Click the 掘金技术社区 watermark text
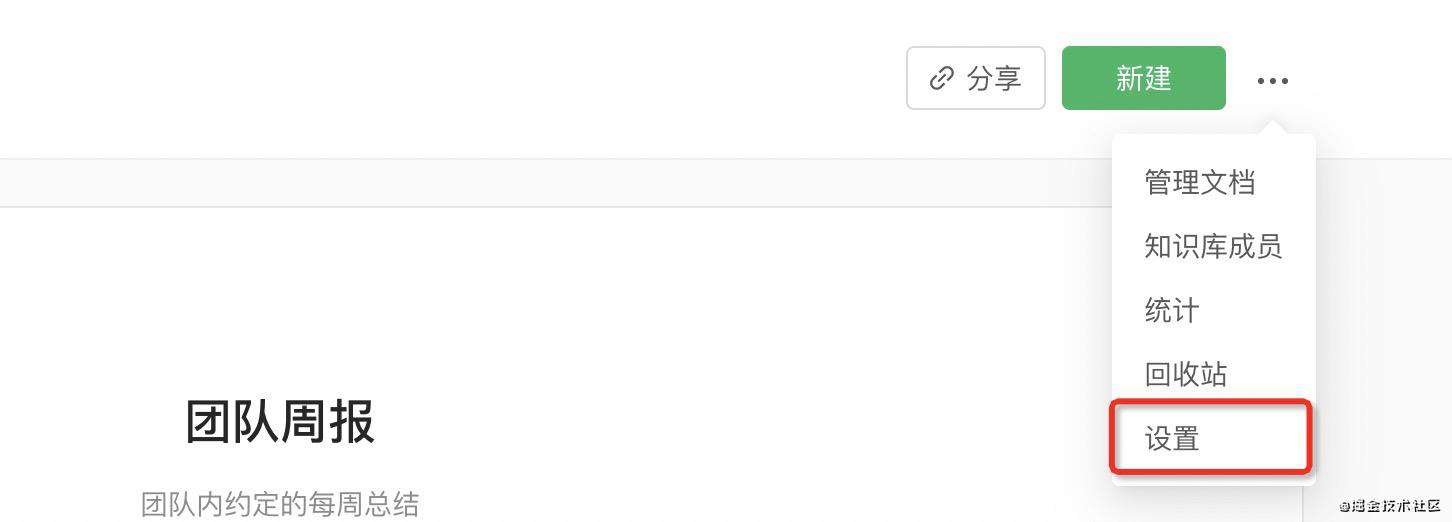The width and height of the screenshot is (1452, 522). (x=1391, y=505)
